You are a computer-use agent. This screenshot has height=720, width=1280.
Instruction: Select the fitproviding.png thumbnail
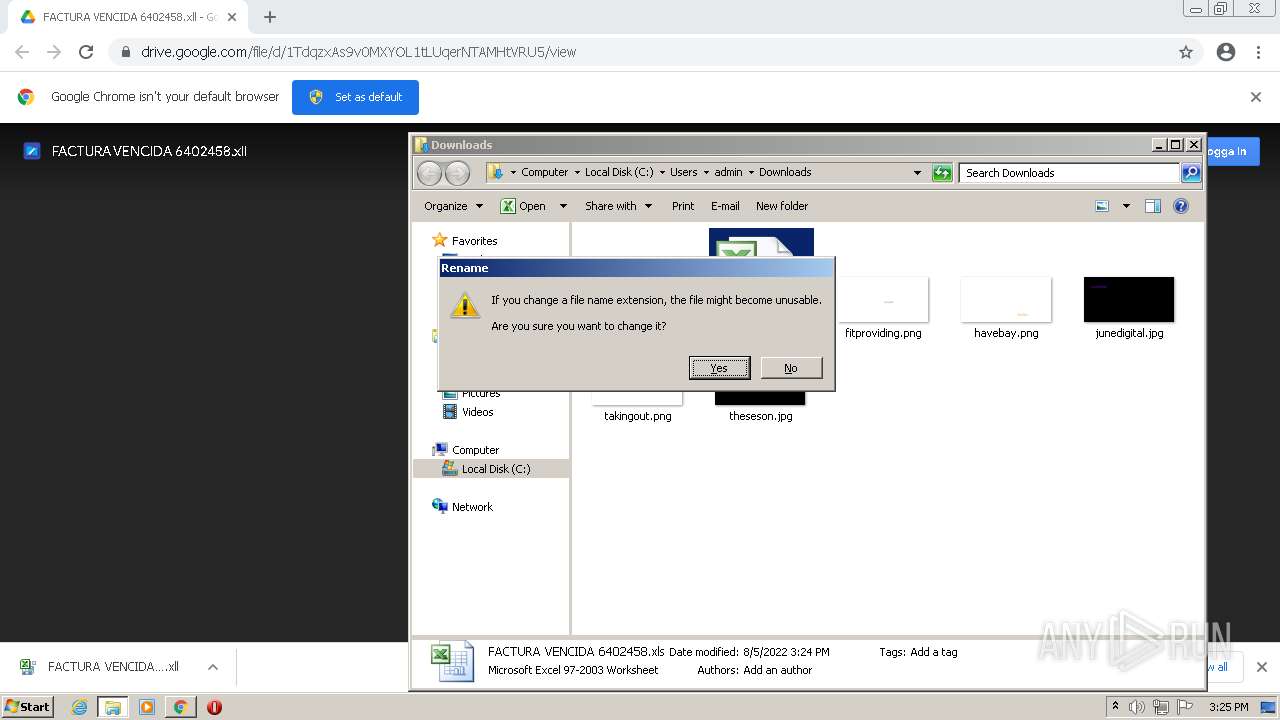pos(883,300)
